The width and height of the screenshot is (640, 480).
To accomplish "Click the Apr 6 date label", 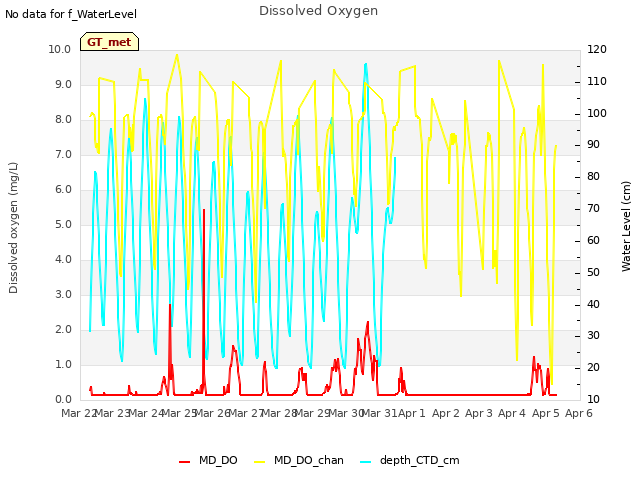I will coord(579,413).
